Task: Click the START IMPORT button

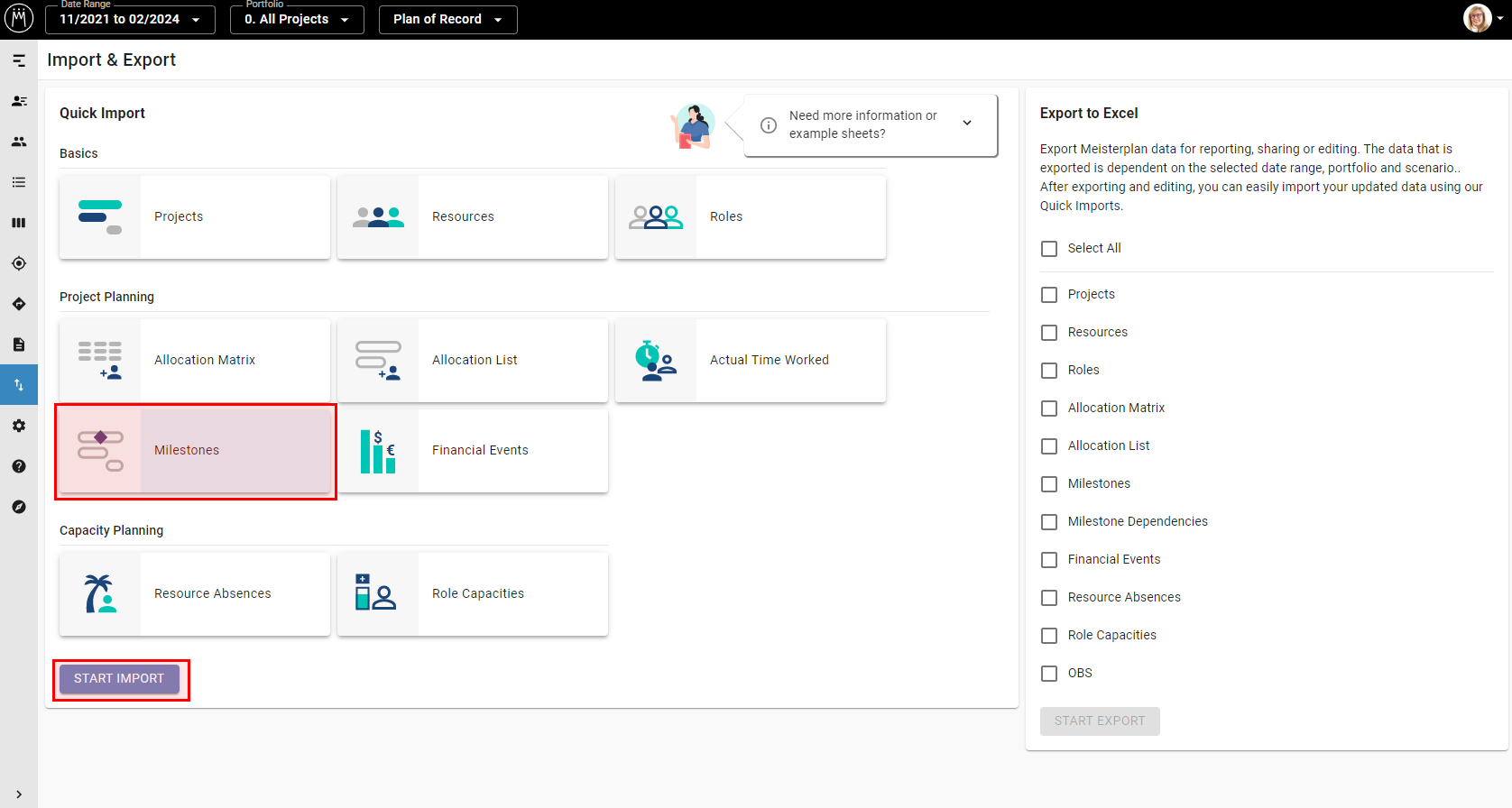Action: (119, 679)
